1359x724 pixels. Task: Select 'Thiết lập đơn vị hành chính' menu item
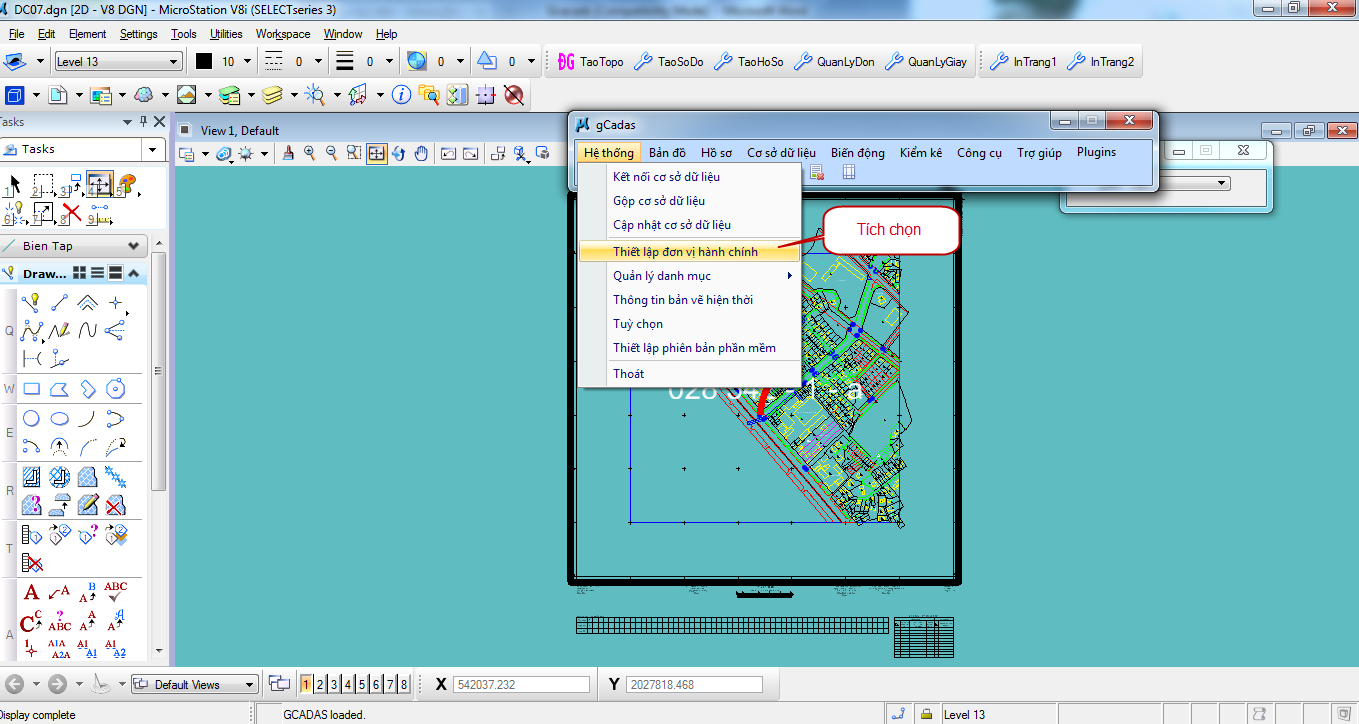tap(685, 252)
